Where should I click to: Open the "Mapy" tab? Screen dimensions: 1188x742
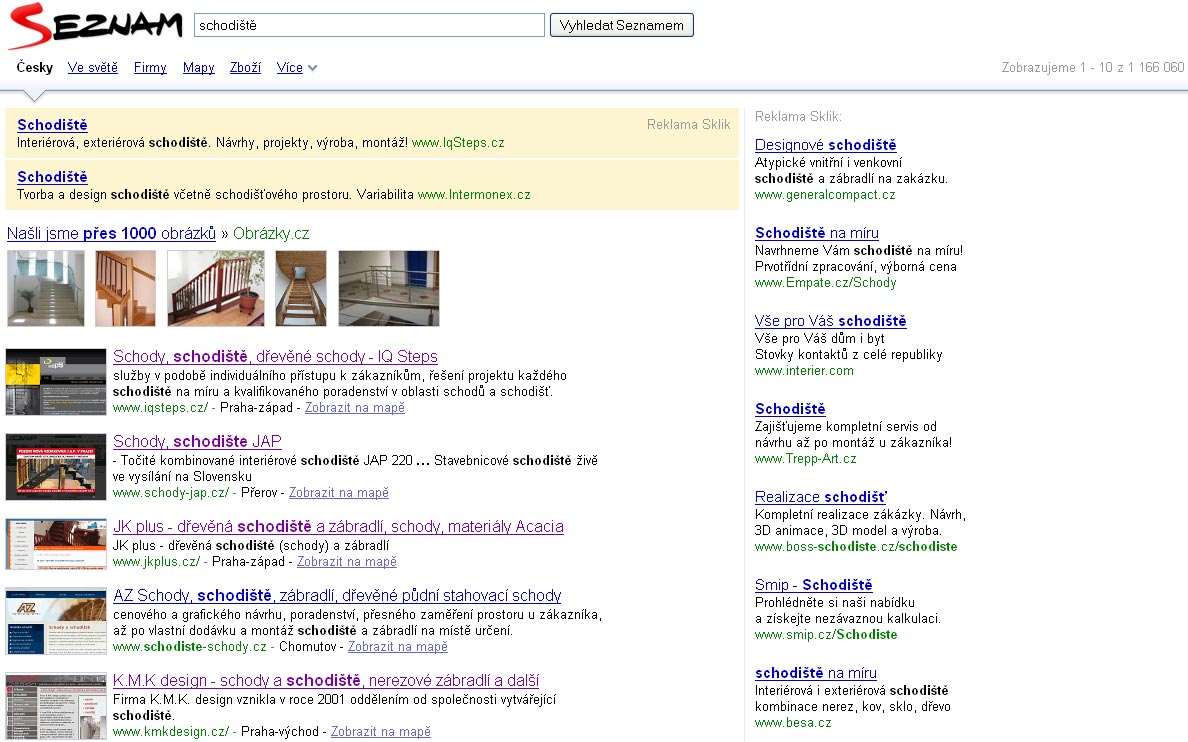pos(199,67)
